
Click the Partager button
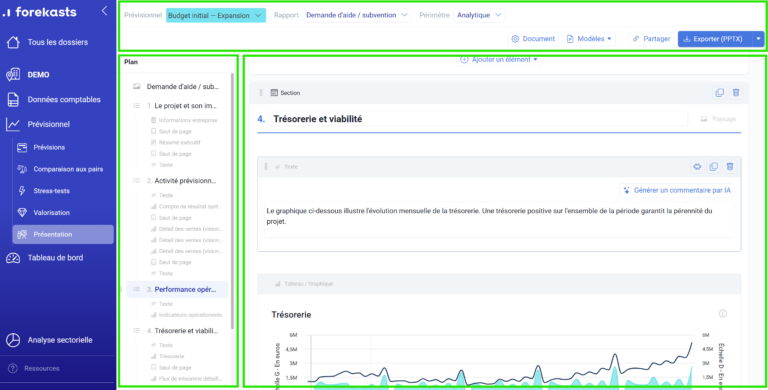[x=651, y=39]
